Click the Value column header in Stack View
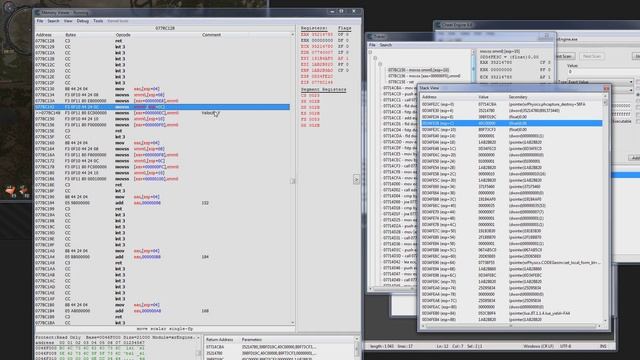This screenshot has width=640, height=360. 483,97
